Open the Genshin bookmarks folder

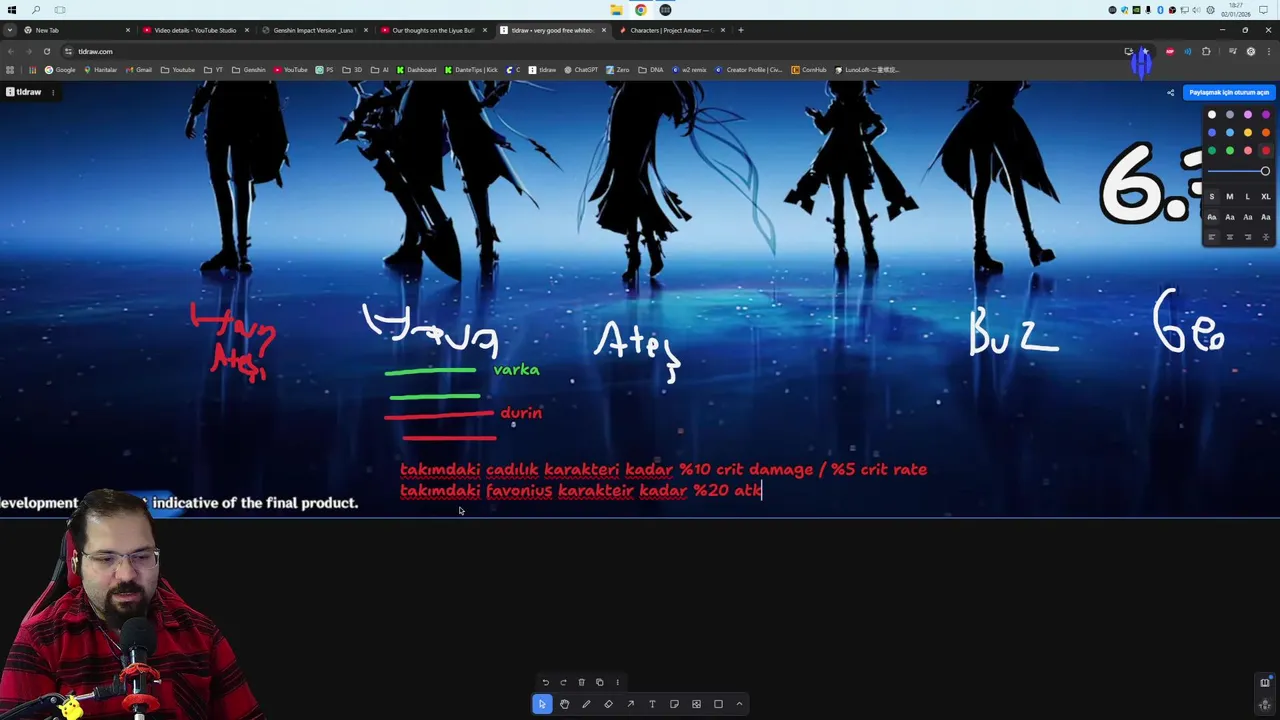pyautogui.click(x=249, y=70)
